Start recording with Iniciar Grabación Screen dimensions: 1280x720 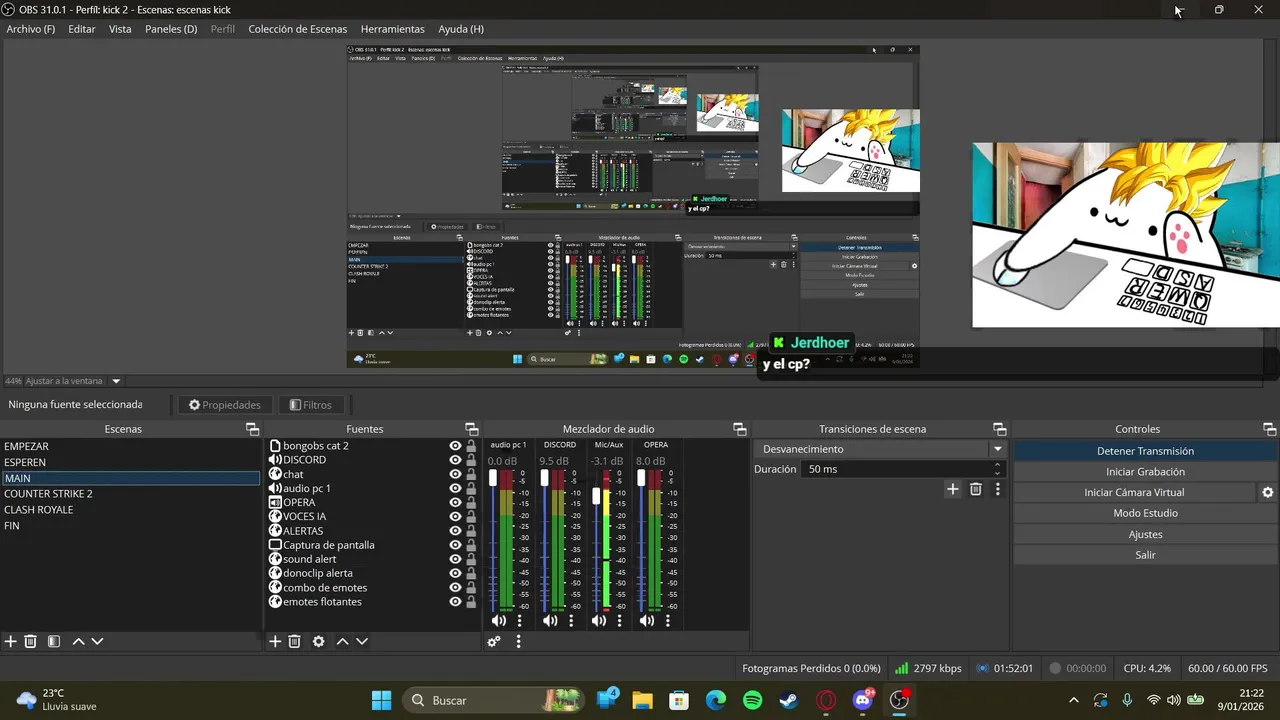(x=1145, y=472)
